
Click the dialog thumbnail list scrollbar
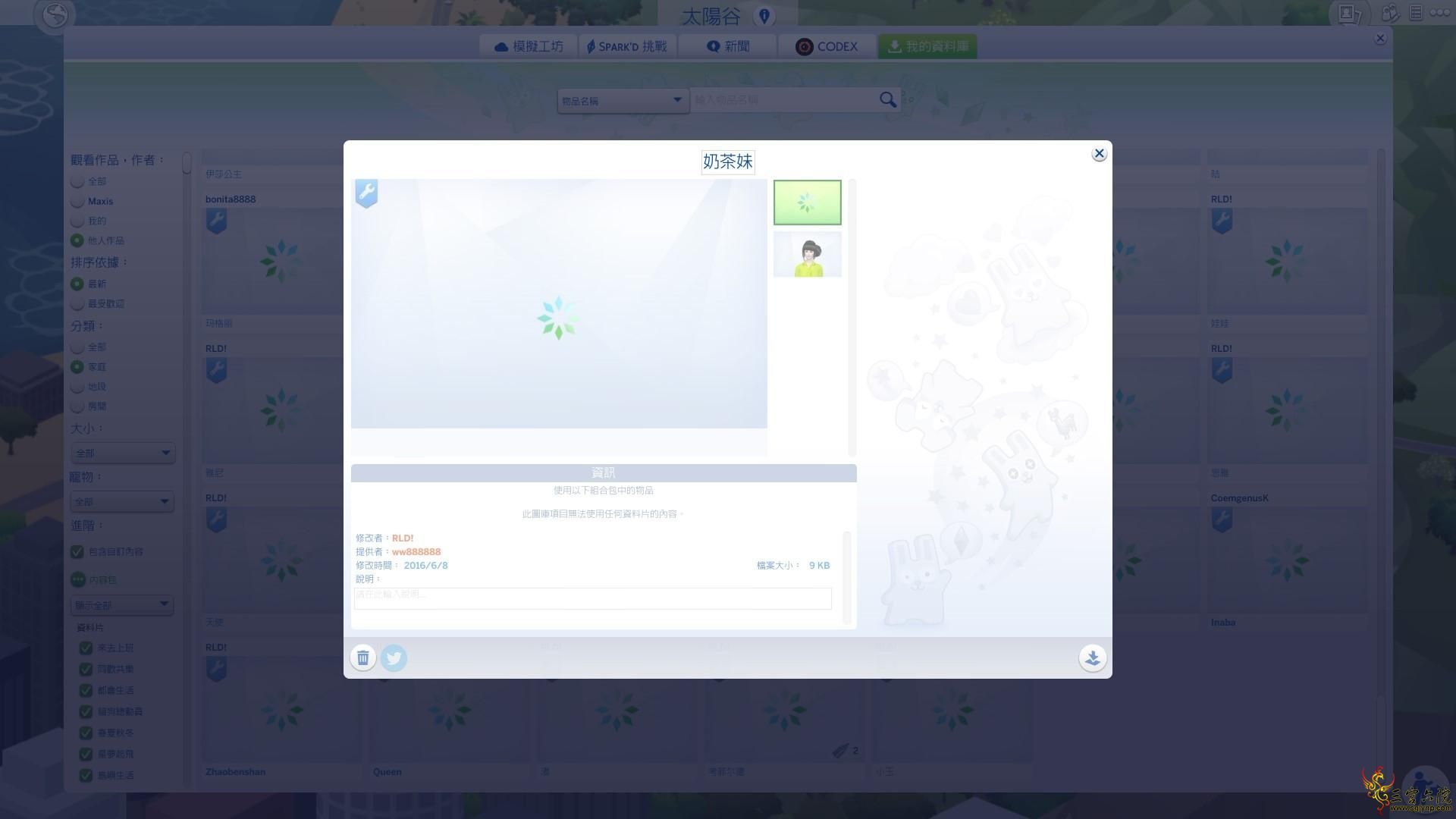pos(852,317)
